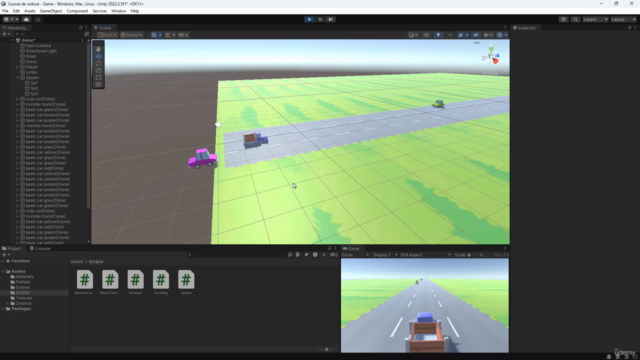Toggle hidden objects visibility in Scene
Image resolution: width=640 pixels, height=360 pixels.
(476, 35)
